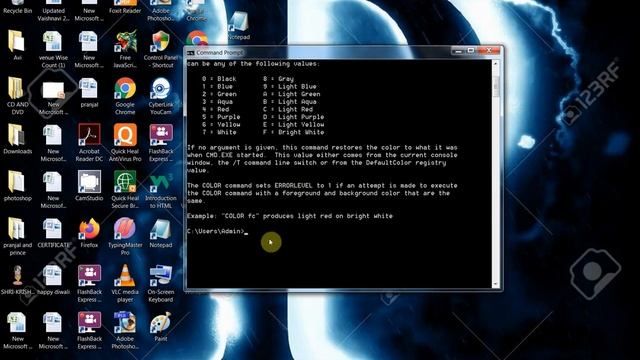The width and height of the screenshot is (640, 360).
Task: Open Quick Heal AntiVirus Pro shortcut
Action: click(x=125, y=143)
